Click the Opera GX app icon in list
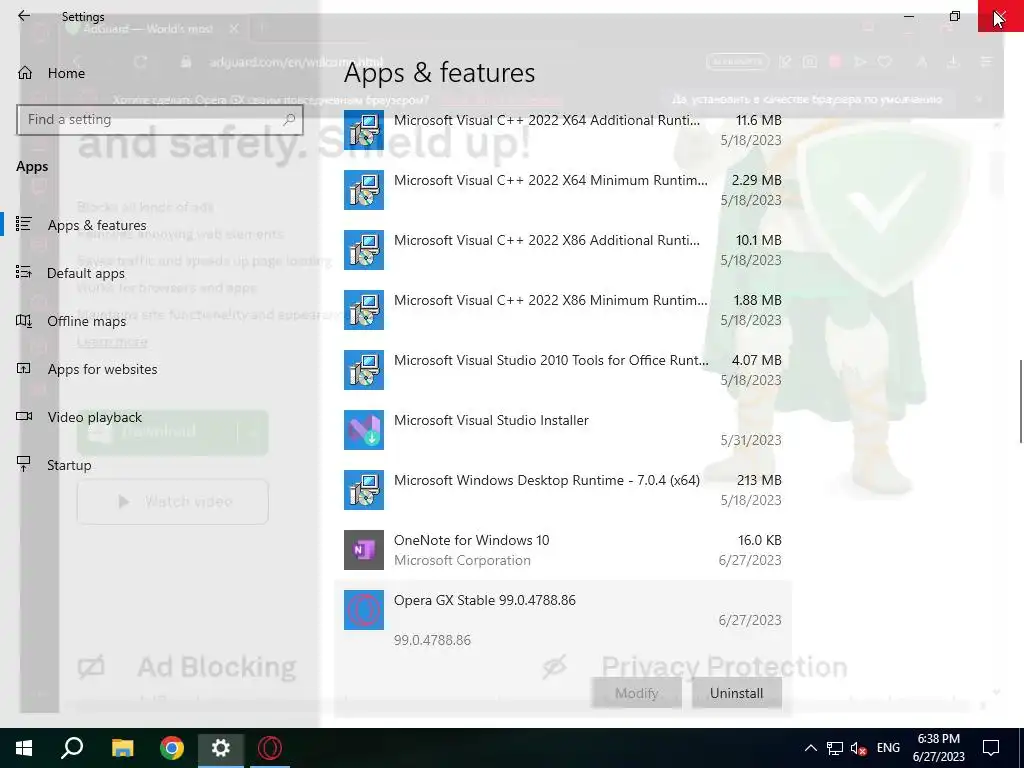The image size is (1024, 768). [364, 610]
